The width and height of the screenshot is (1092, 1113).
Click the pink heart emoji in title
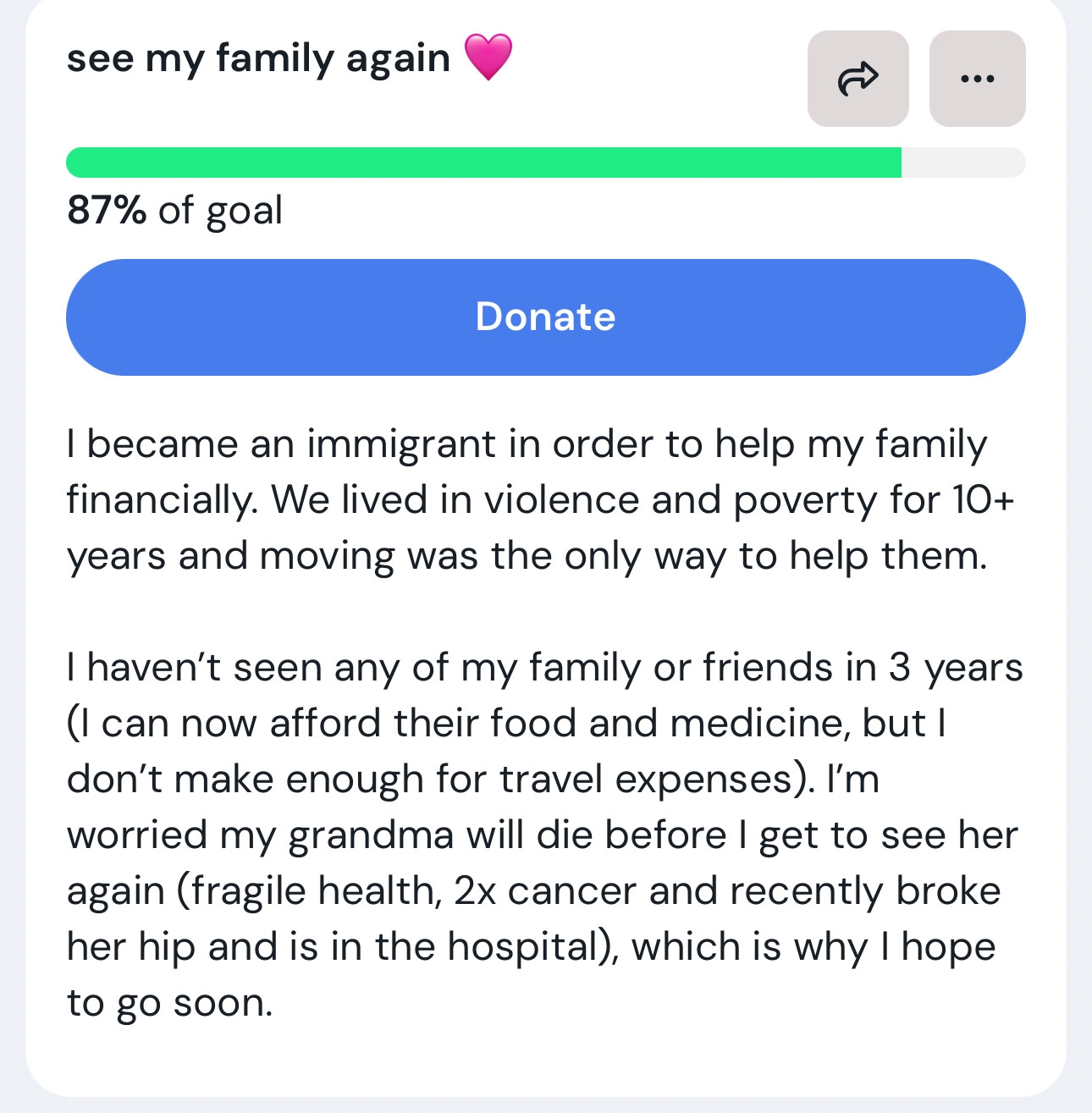click(x=488, y=58)
